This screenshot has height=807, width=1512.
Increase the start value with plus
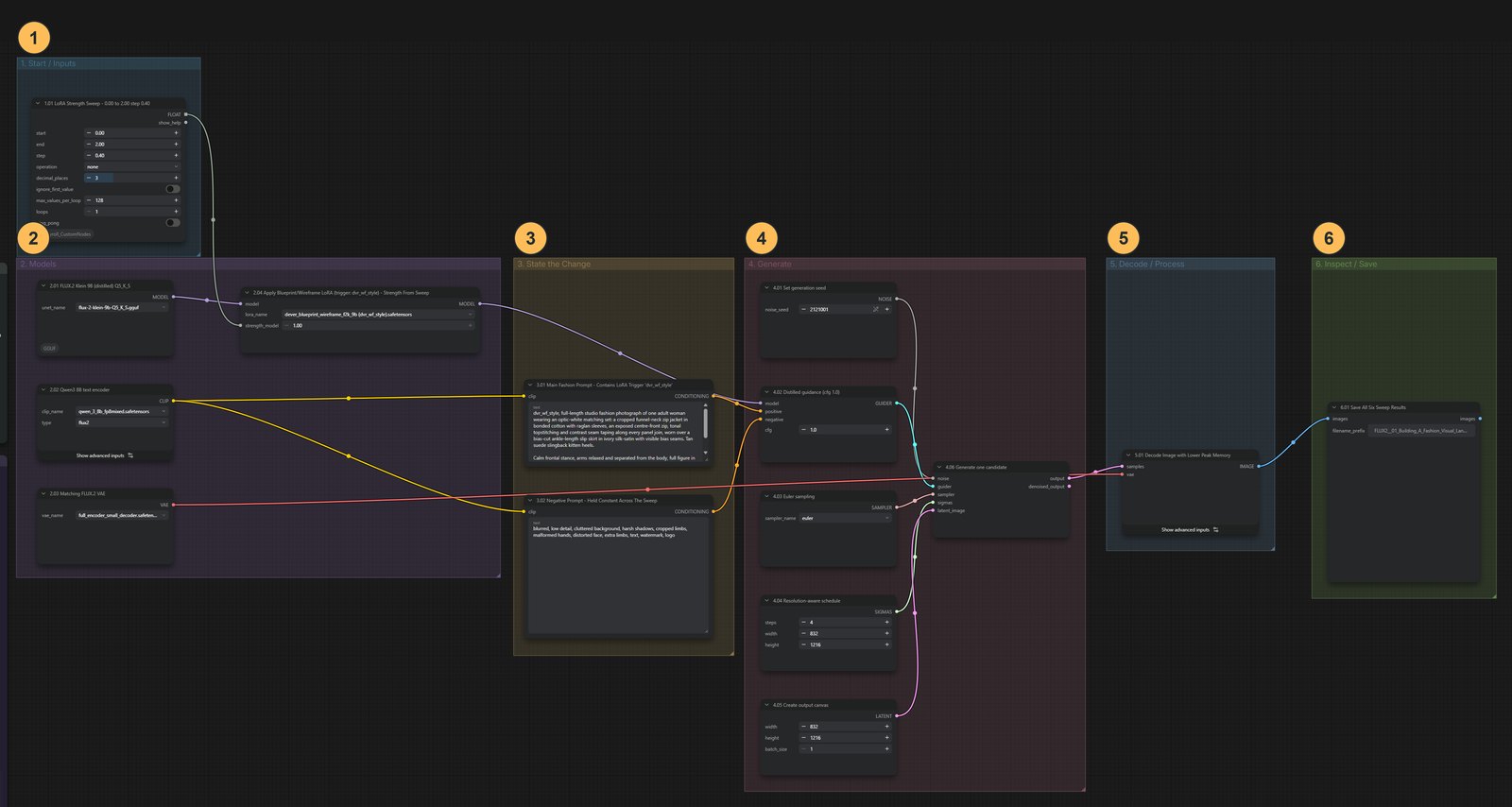(176, 133)
